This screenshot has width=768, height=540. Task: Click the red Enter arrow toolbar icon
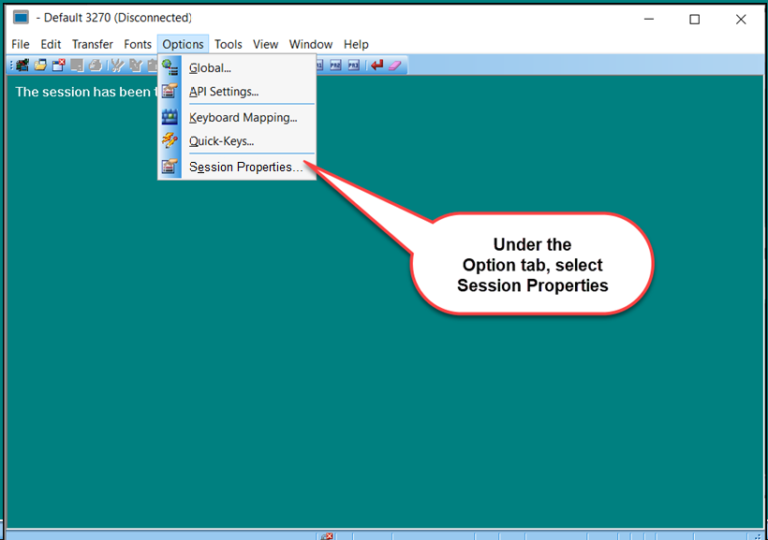click(x=377, y=66)
